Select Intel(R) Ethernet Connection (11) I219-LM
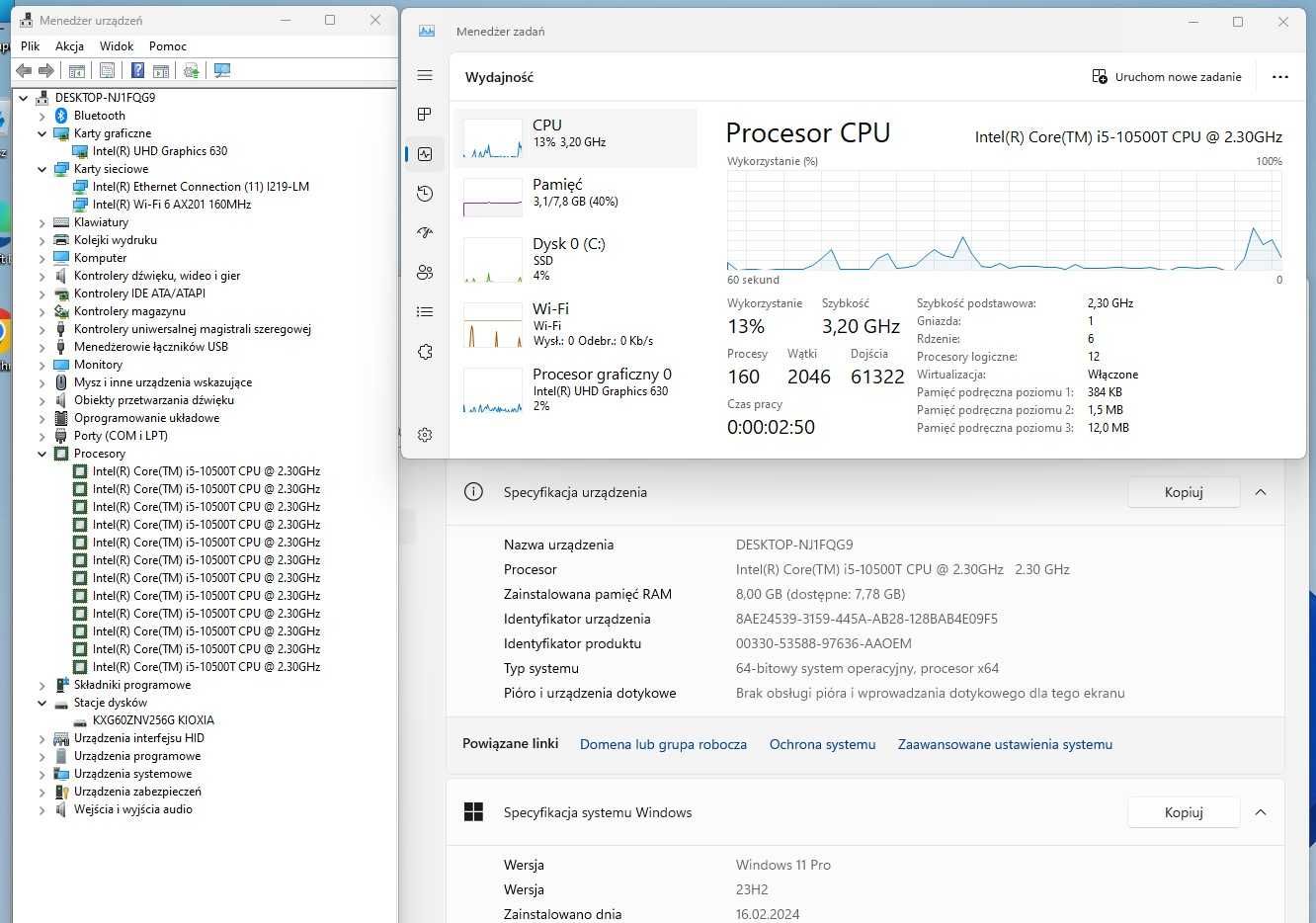This screenshot has width=1316, height=923. pos(201,187)
